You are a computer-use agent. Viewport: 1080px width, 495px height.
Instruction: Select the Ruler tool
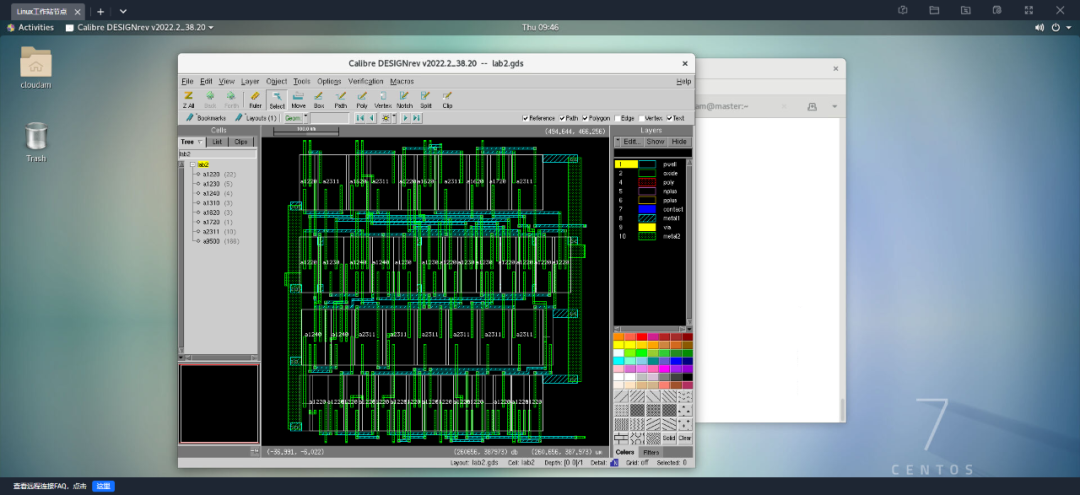tap(255, 98)
